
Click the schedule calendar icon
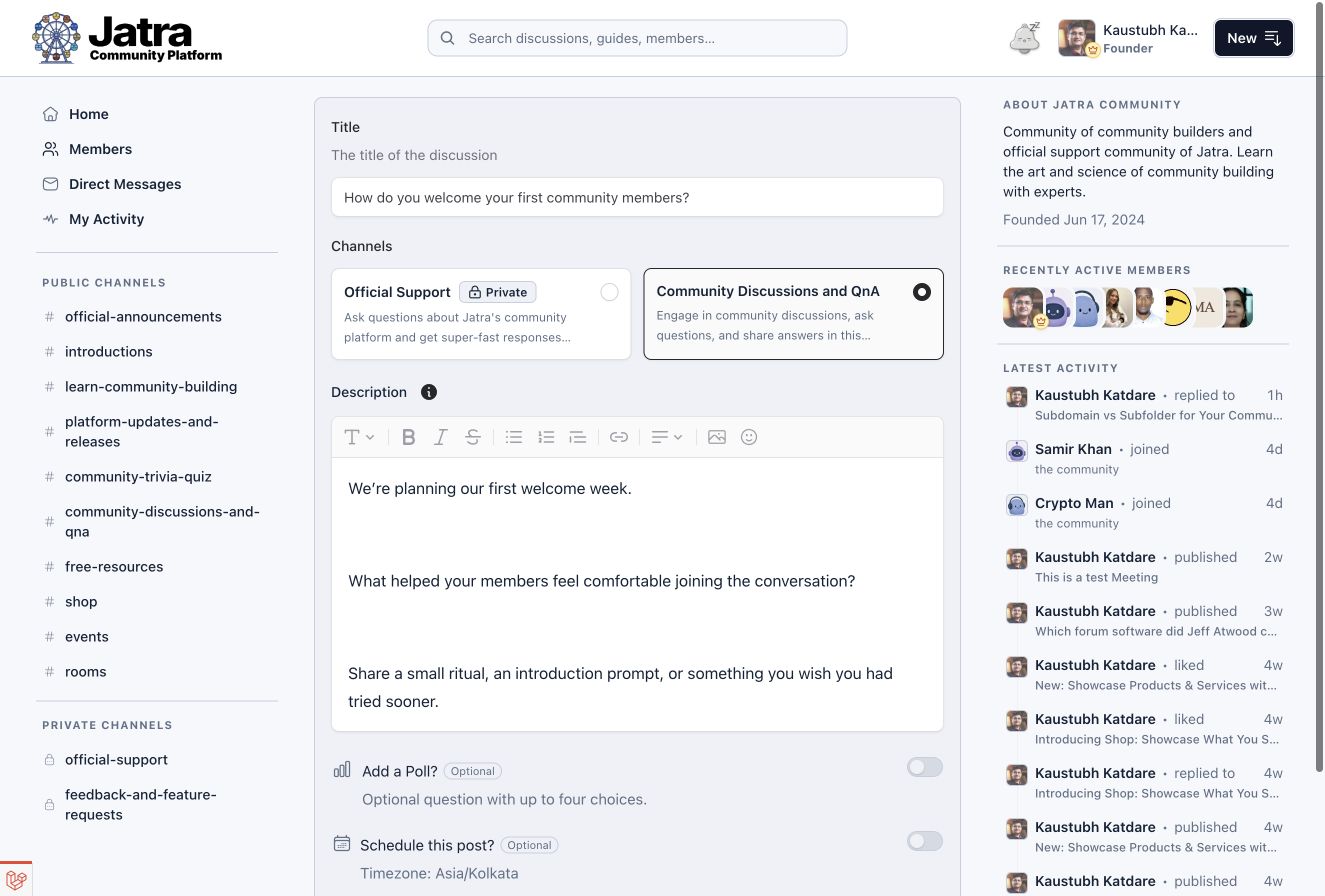tap(342, 844)
